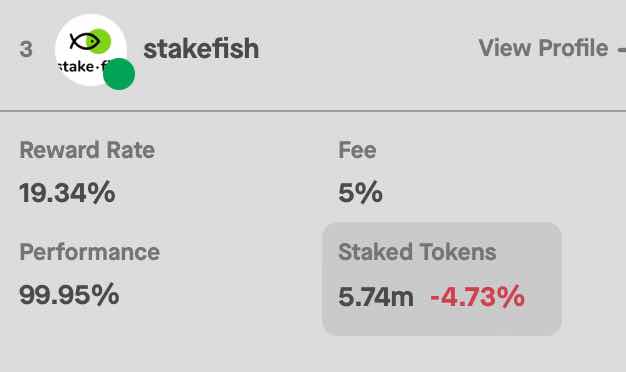This screenshot has width=626, height=372.
Task: Select the 5% fee value
Action: tap(360, 193)
